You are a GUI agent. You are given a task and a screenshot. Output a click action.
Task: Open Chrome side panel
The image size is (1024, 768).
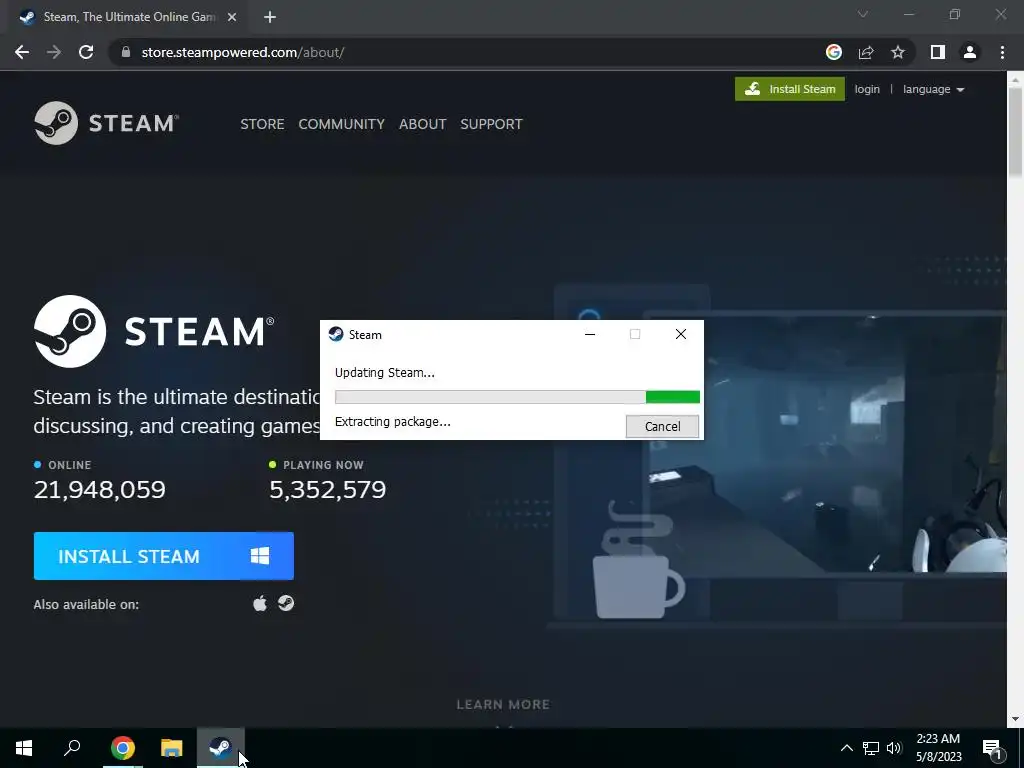(x=938, y=52)
